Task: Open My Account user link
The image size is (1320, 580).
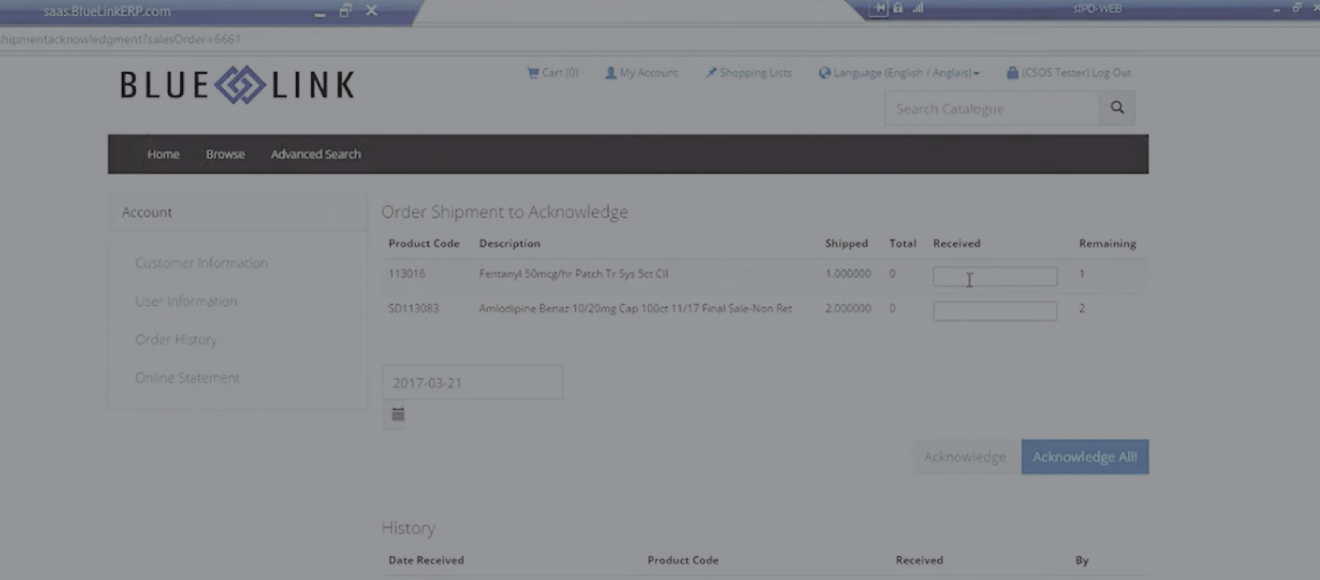Action: pyautogui.click(x=641, y=73)
